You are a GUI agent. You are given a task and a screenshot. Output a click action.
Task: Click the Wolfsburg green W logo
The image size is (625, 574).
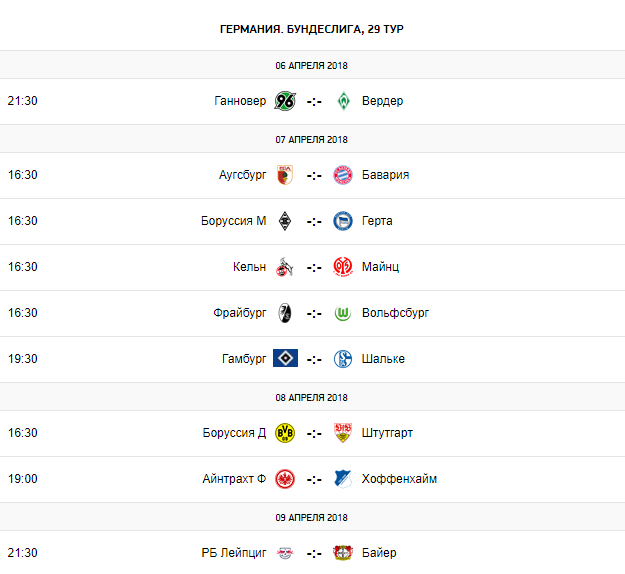(343, 313)
